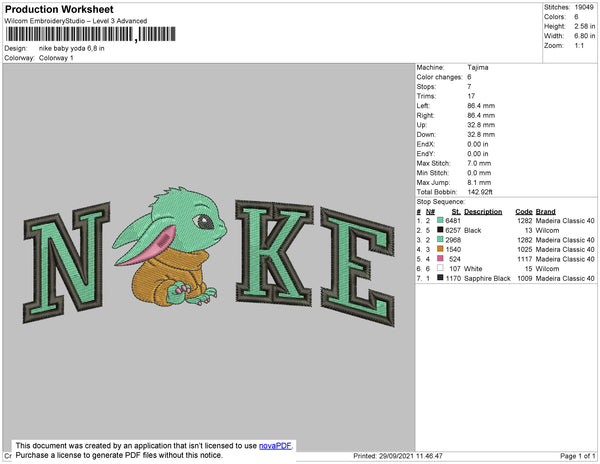
Task: Click the letter N in the design
Action: point(67,263)
